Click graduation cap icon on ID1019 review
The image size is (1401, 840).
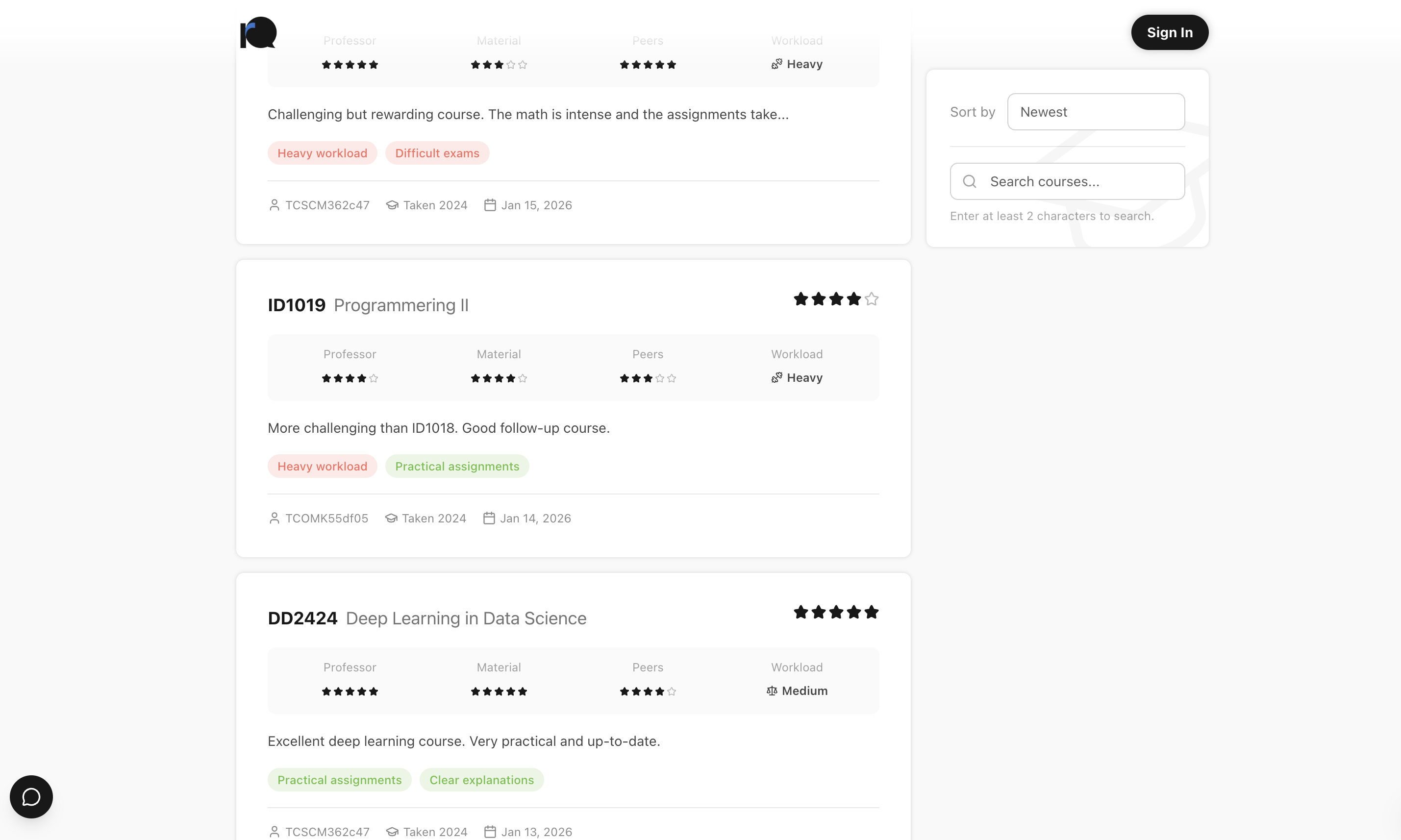(x=391, y=518)
